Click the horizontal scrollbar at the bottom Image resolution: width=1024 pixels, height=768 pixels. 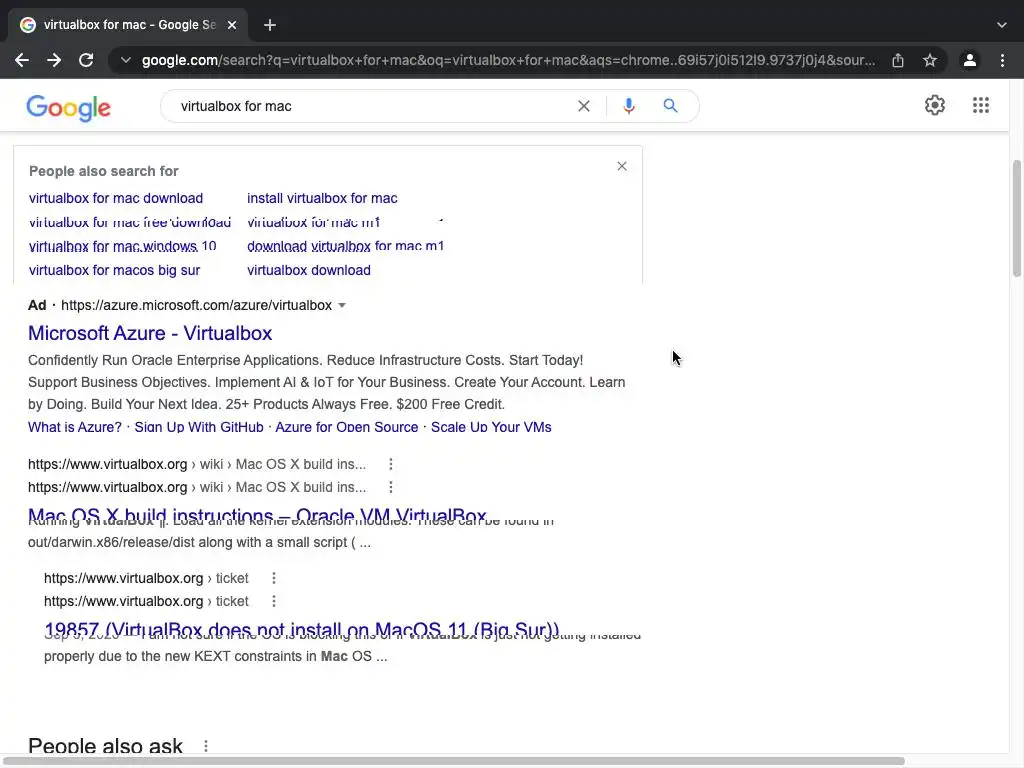pos(453,761)
